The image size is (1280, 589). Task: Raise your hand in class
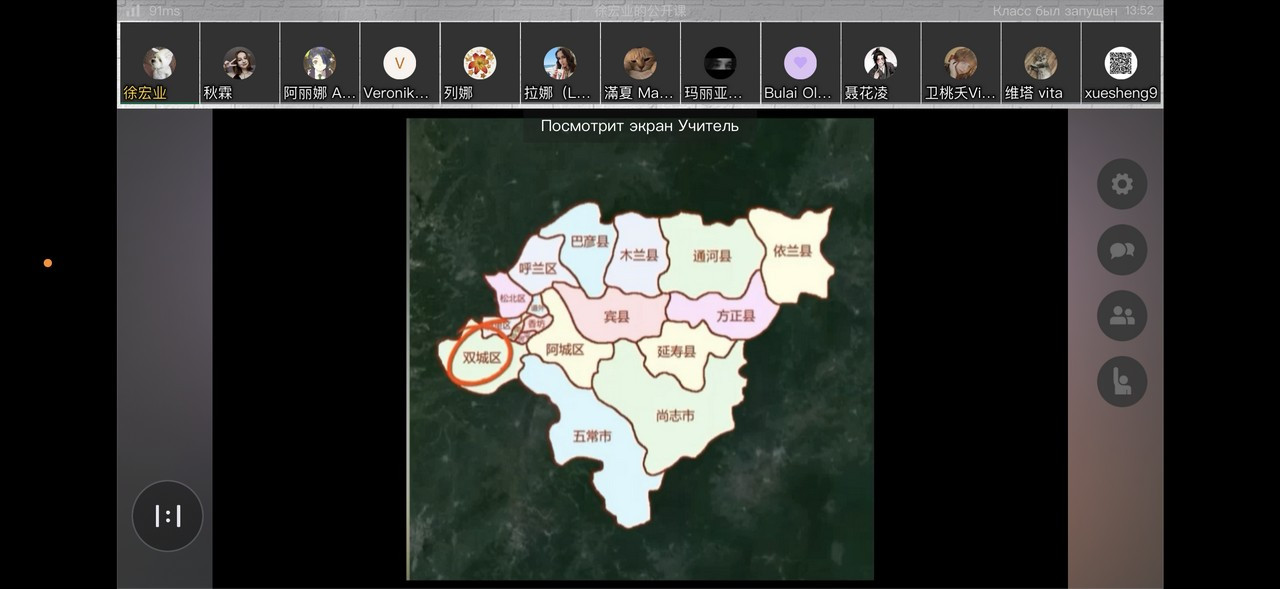(1121, 382)
